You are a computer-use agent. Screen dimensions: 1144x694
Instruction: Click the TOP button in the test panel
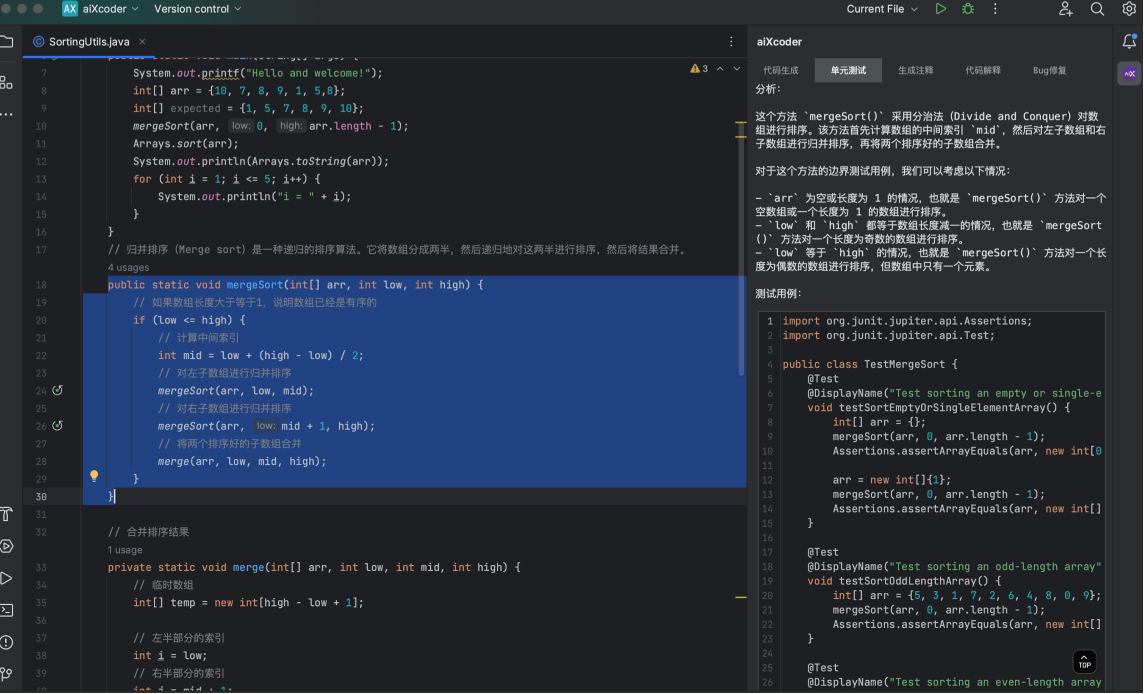pyautogui.click(x=1084, y=662)
